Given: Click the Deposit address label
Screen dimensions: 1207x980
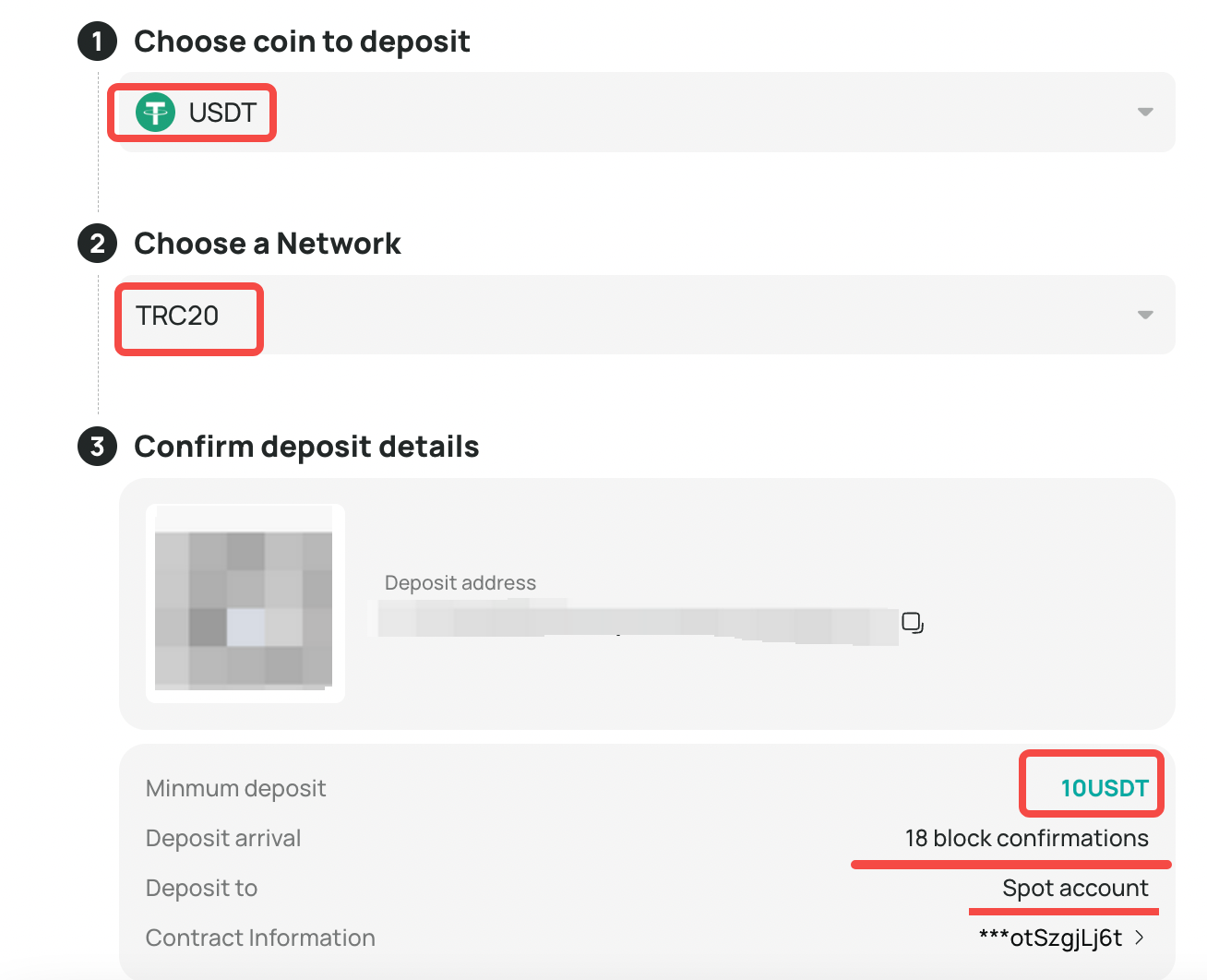Looking at the screenshot, I should (460, 583).
